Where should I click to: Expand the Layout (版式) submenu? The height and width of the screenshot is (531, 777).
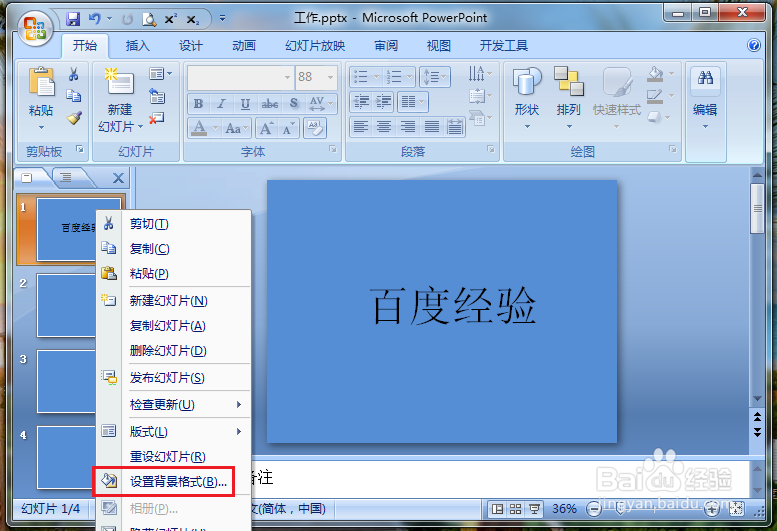coord(173,432)
